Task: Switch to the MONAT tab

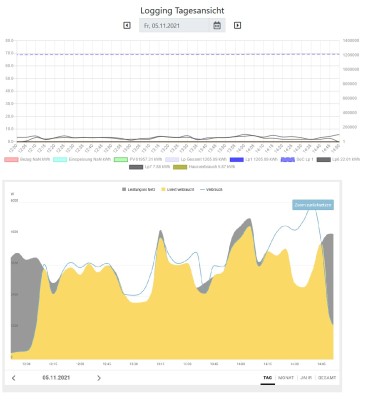Action: 286,378
